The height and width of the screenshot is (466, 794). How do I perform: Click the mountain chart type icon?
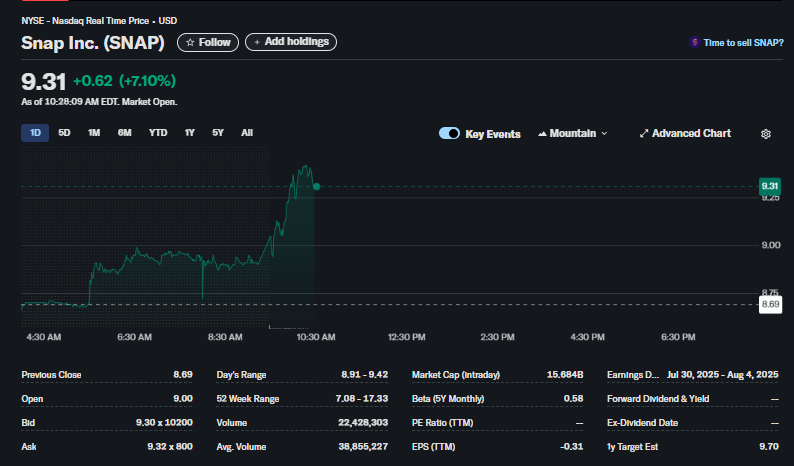542,134
